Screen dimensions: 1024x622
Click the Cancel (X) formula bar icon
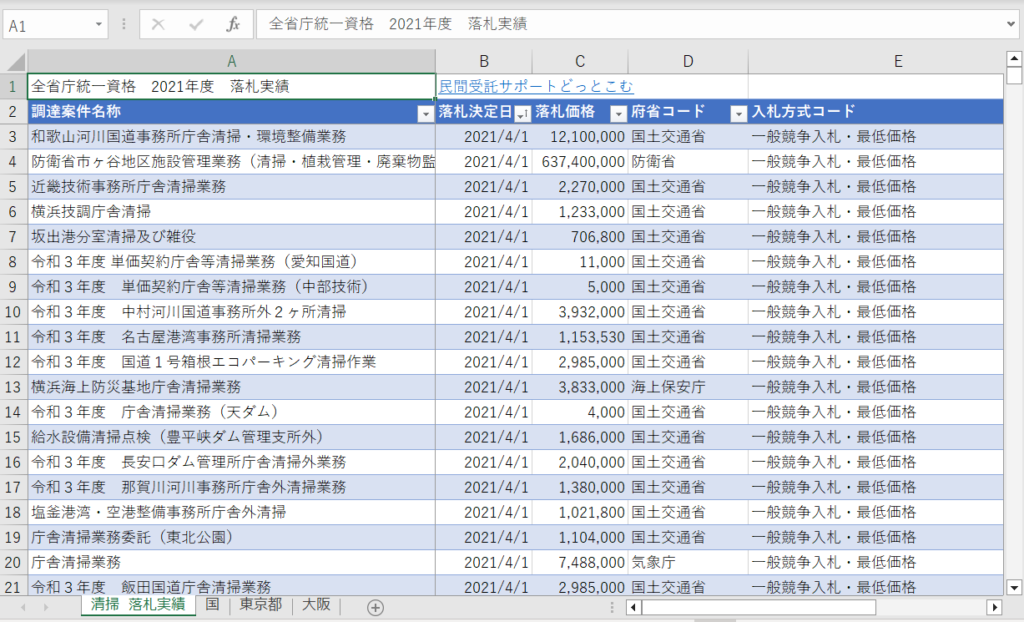[158, 24]
